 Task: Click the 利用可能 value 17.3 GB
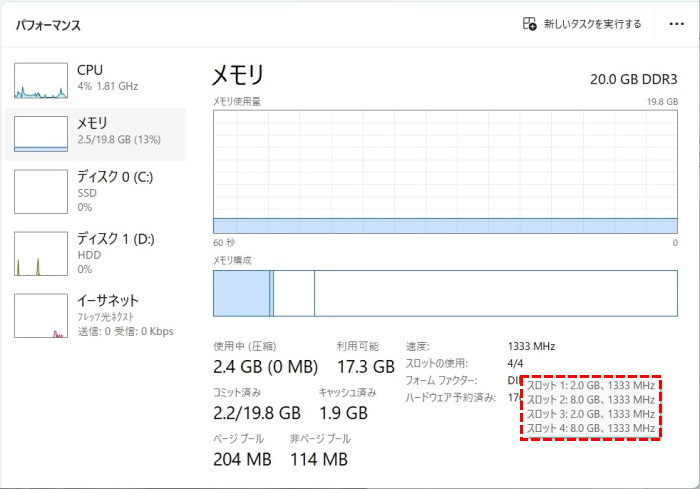[366, 367]
